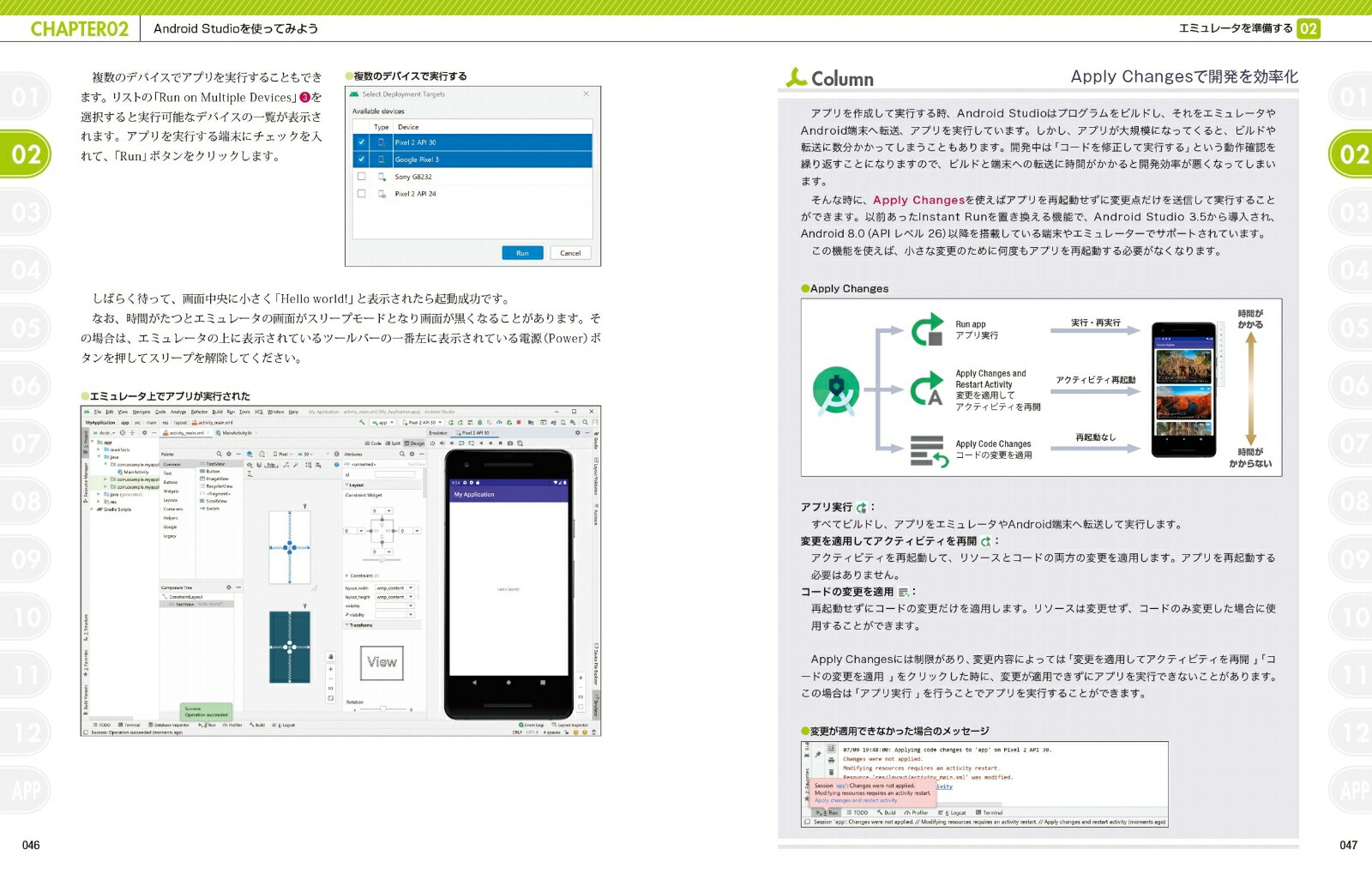Open the Profiler tool window
The width and height of the screenshot is (1372, 874).
232,725
